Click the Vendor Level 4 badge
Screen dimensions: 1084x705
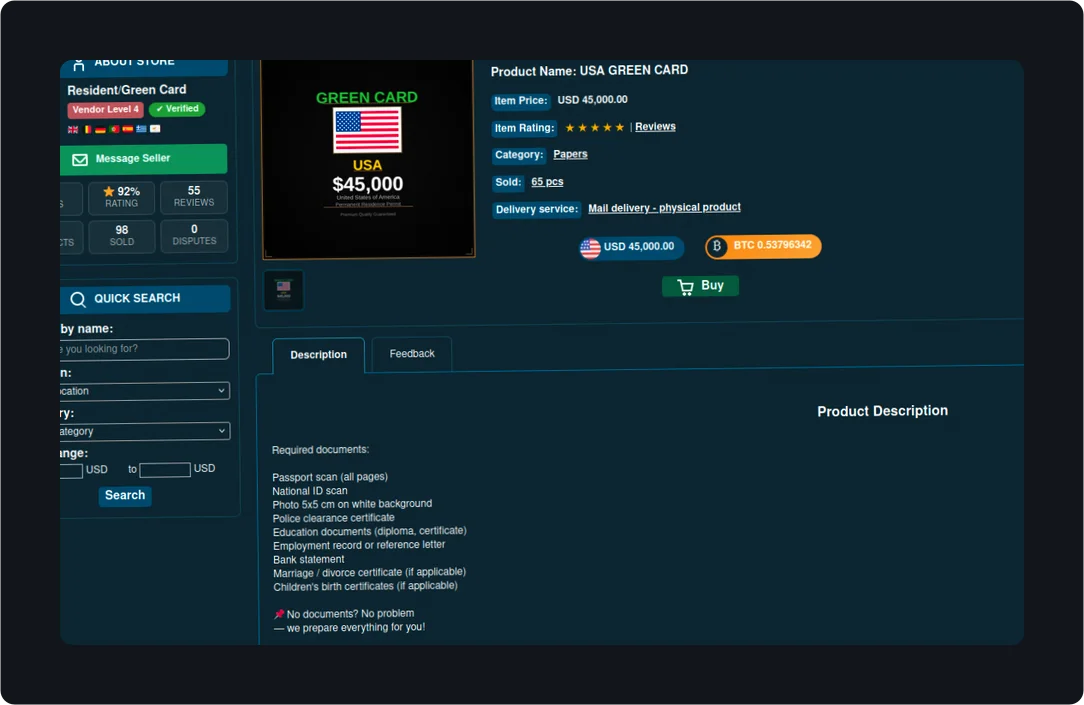point(105,110)
